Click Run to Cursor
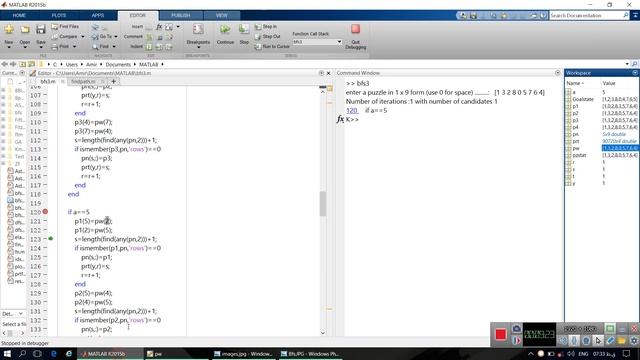The width and height of the screenshot is (640, 360). pos(272,47)
